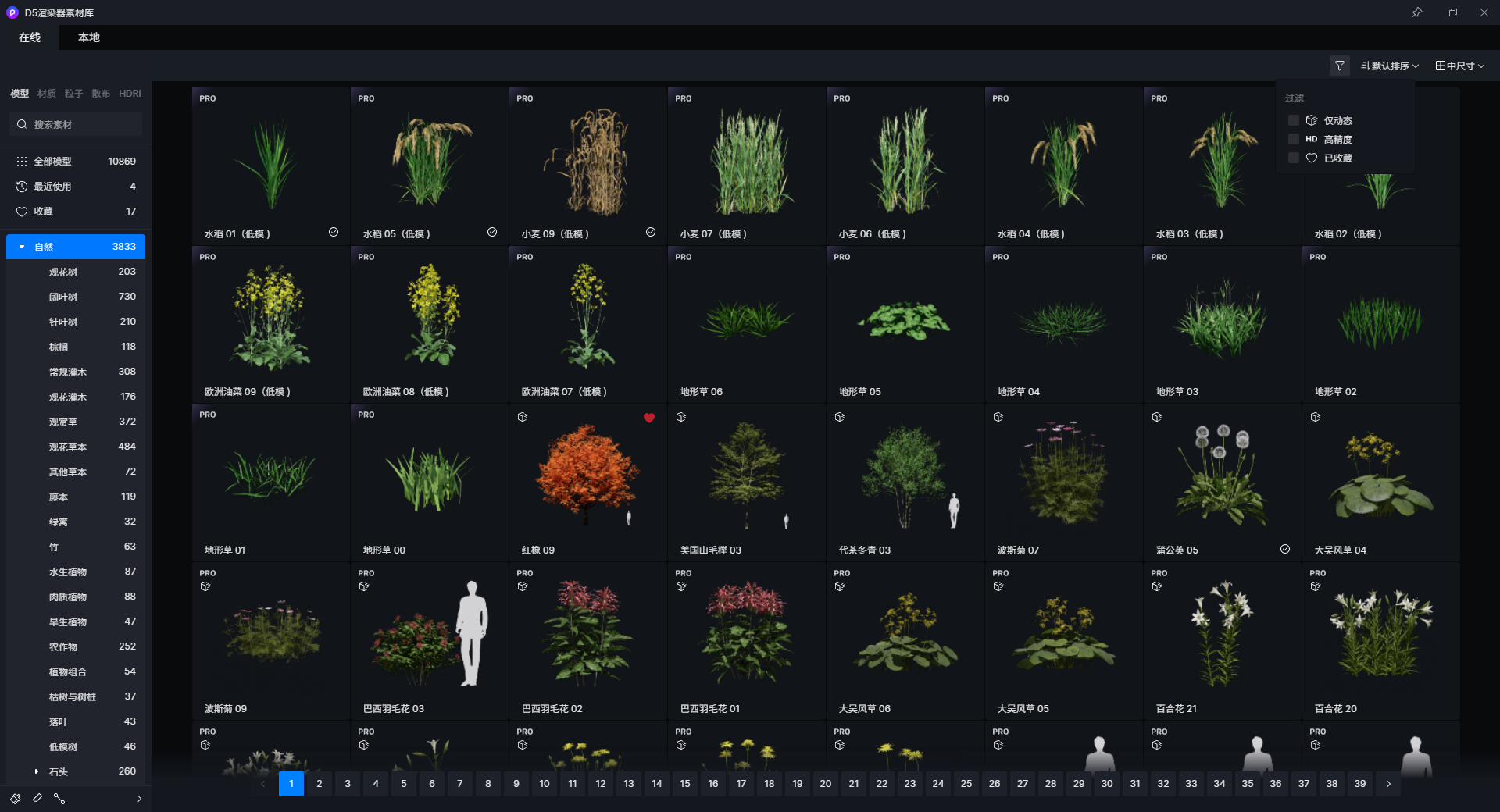Go to next page arrow
This screenshot has height=812, width=1500.
coord(1388,784)
